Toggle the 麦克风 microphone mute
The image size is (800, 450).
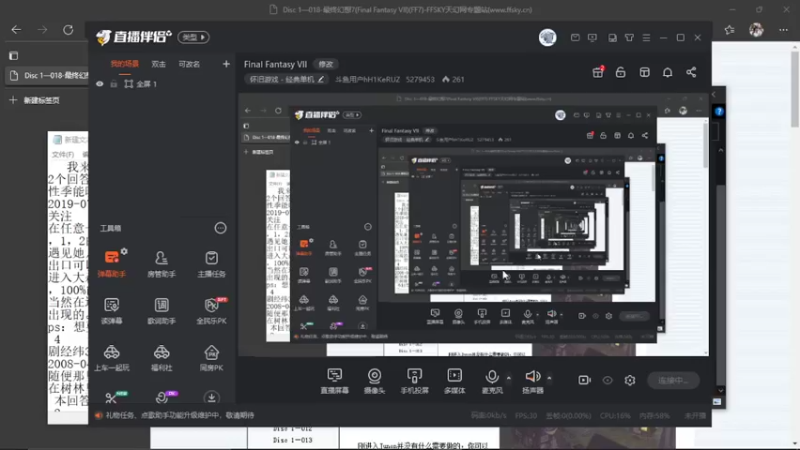[x=492, y=381]
